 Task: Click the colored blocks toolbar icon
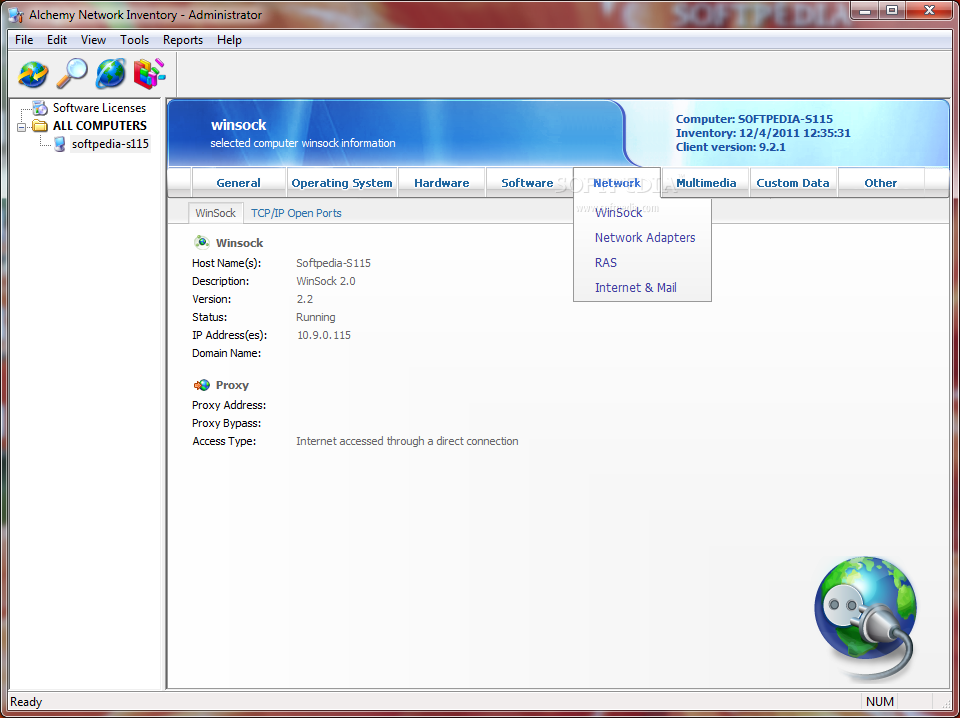(x=149, y=73)
